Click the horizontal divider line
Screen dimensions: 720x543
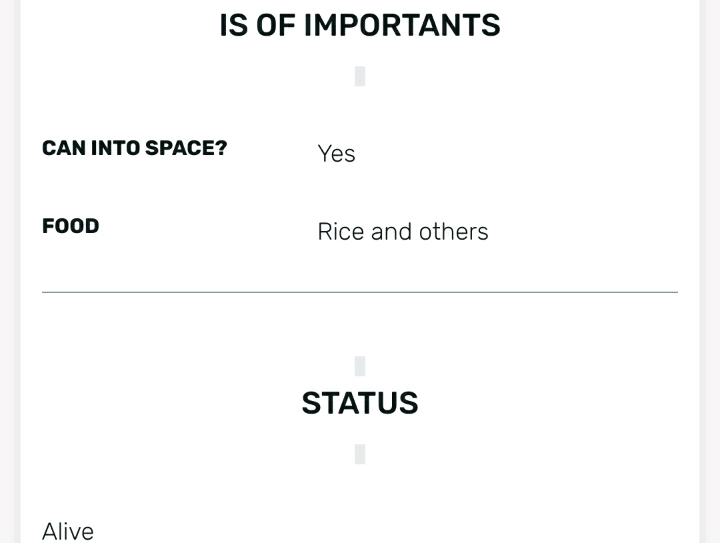coord(360,292)
